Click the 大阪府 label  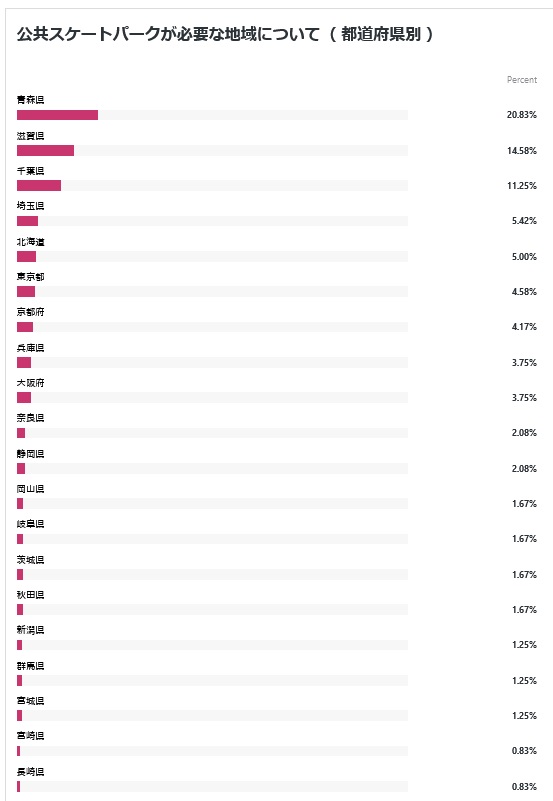pyautogui.click(x=30, y=383)
